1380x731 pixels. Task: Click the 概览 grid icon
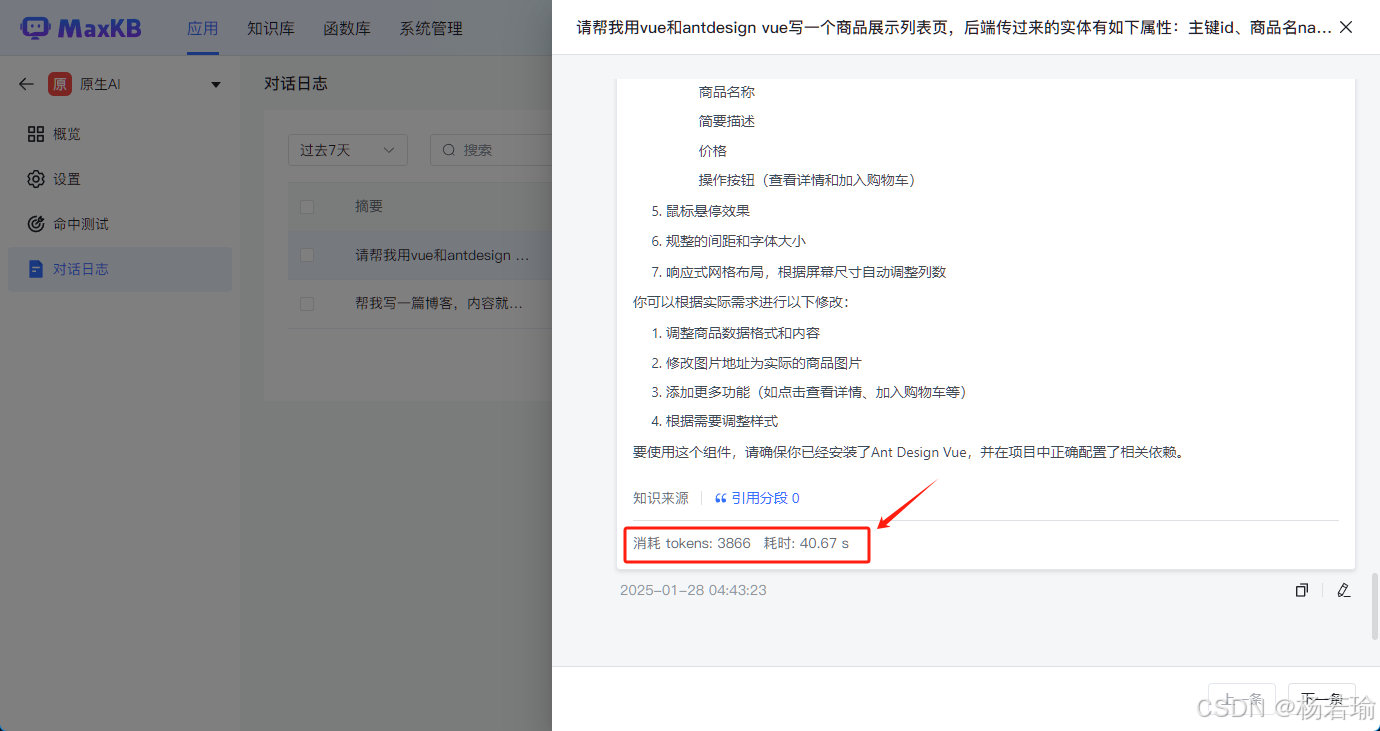(x=36, y=134)
